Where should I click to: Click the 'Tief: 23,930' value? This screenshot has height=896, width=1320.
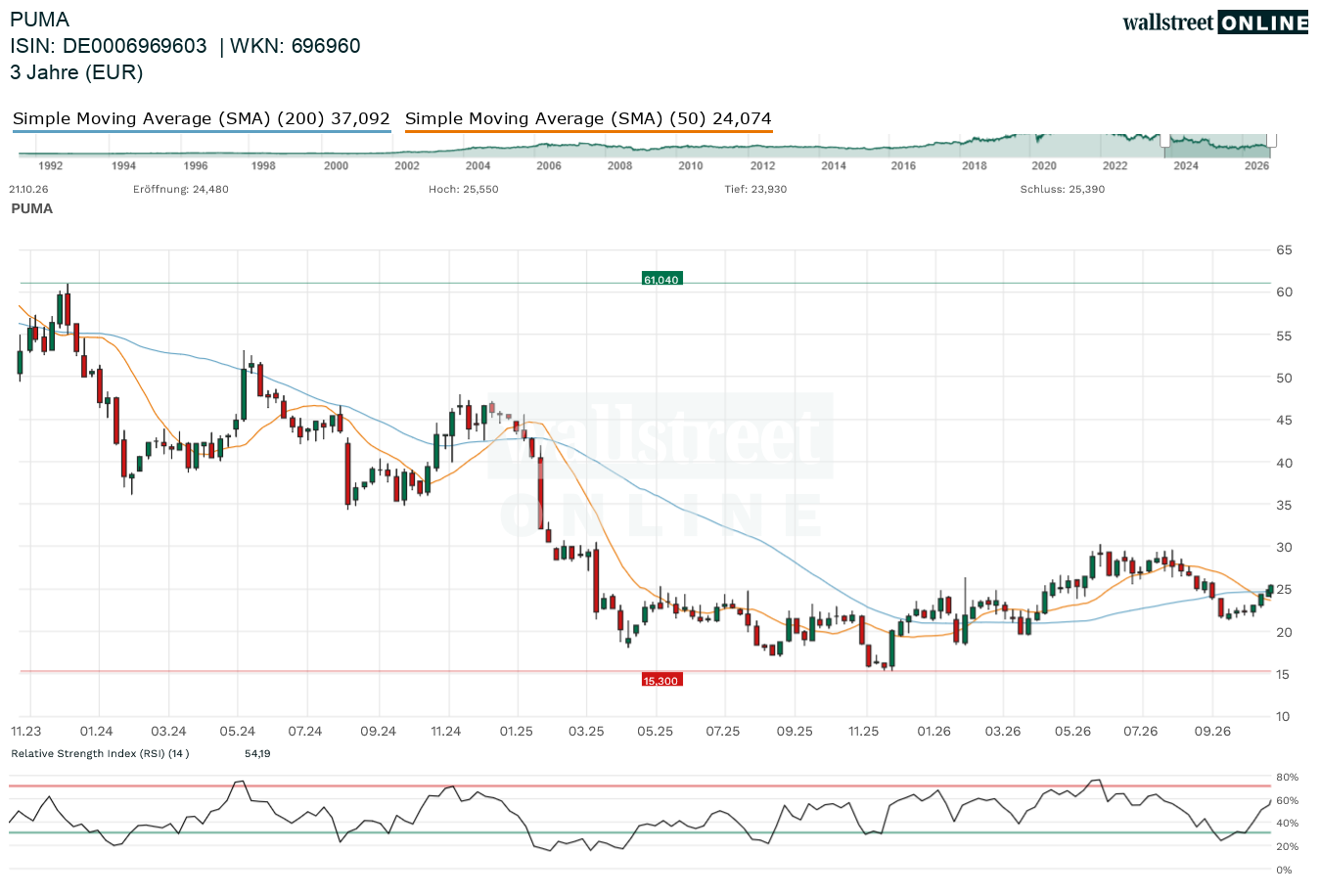click(755, 190)
